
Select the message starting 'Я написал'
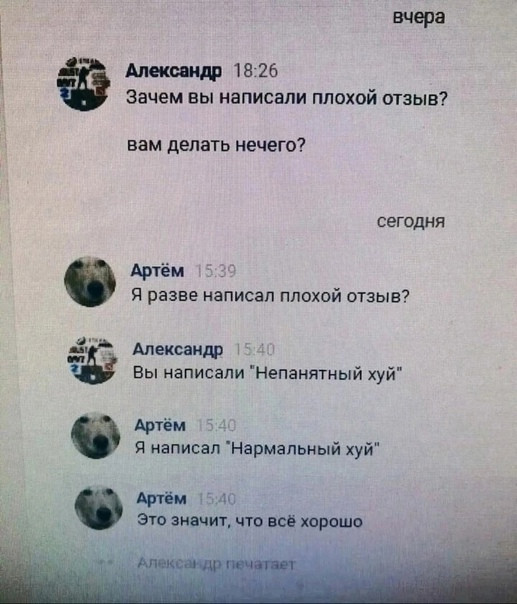point(257,449)
